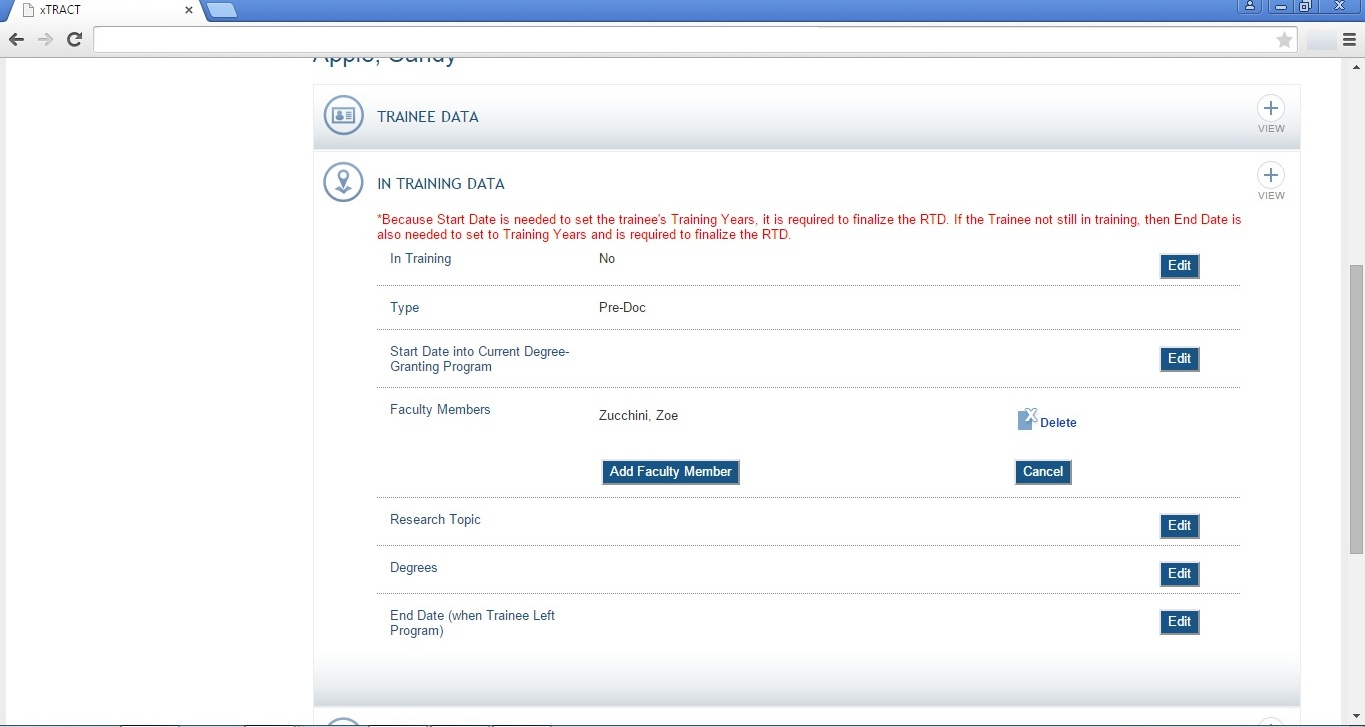The width and height of the screenshot is (1365, 727).
Task: Click the faculty name Zucchini, Zoe
Action: click(638, 415)
